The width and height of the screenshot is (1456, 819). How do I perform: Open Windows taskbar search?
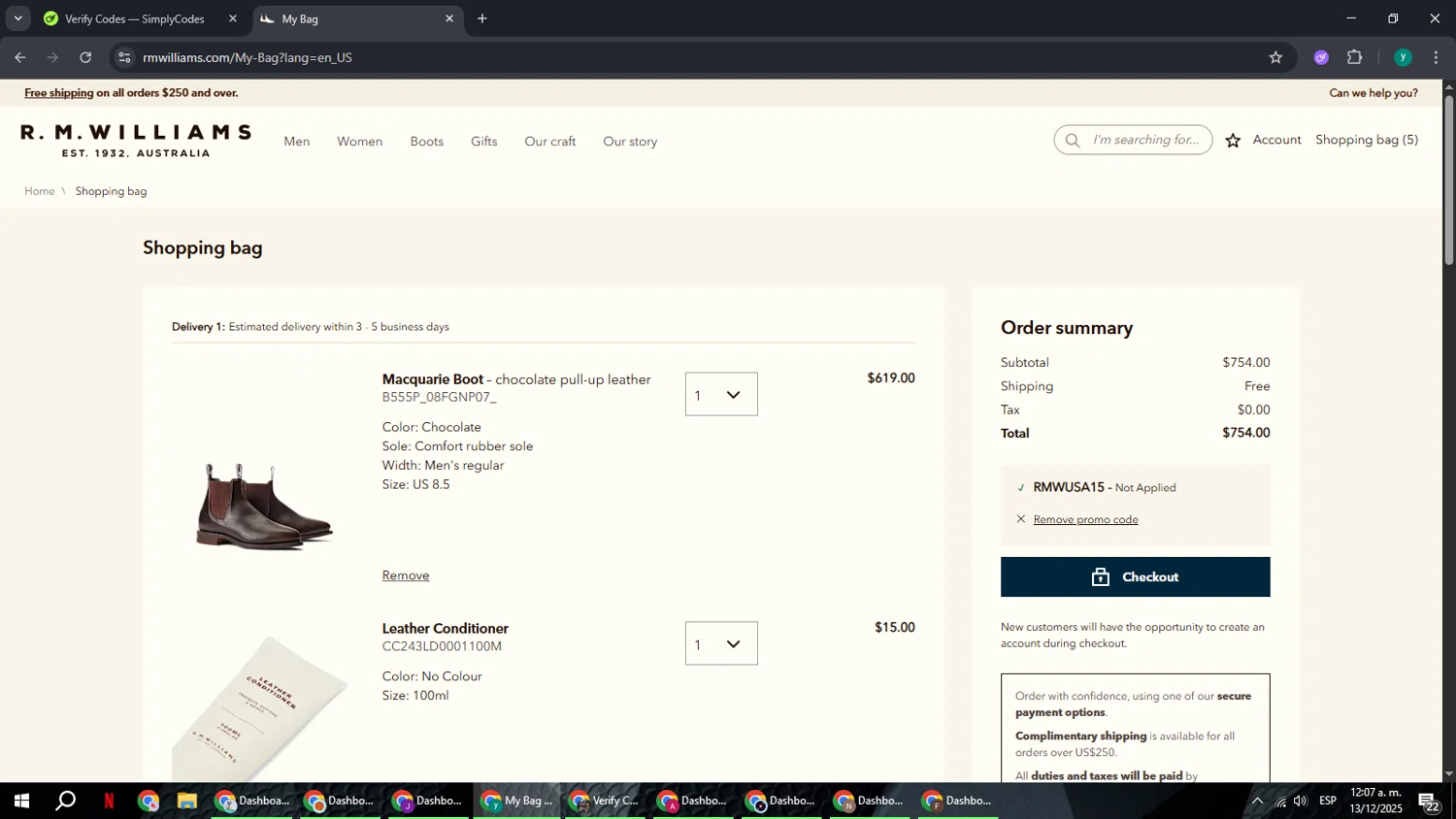(65, 802)
